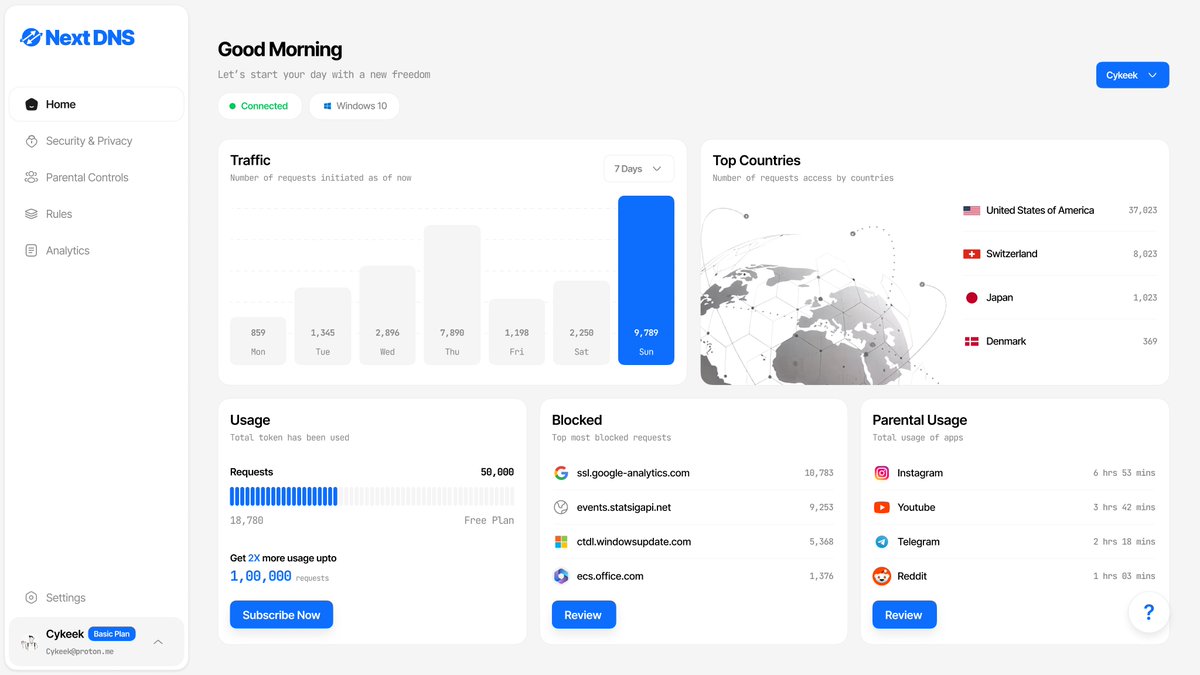
Task: Click the 18,780 used requests value
Action: [x=247, y=520]
